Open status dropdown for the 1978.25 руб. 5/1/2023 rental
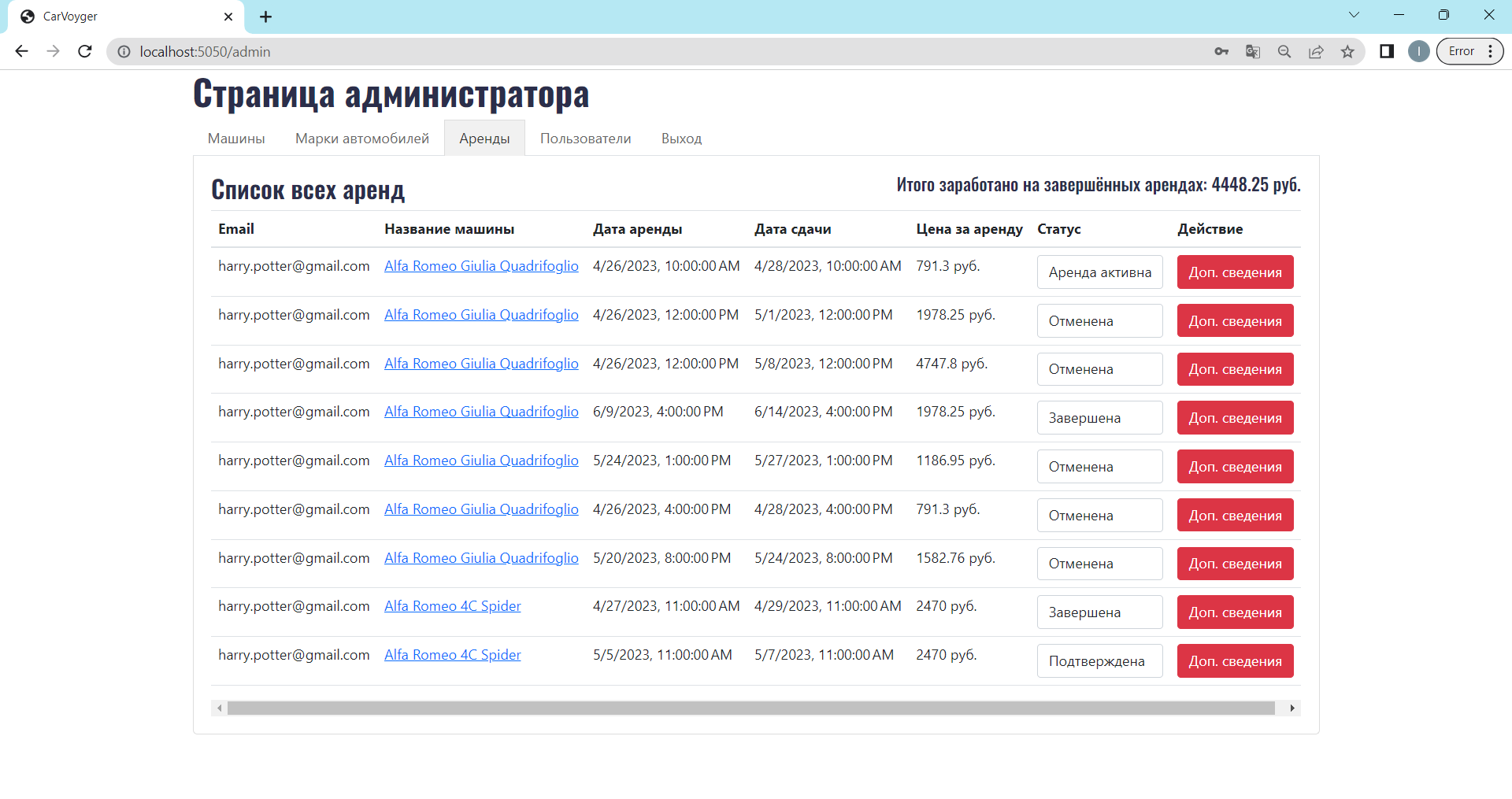This screenshot has height=799, width=1512. (1099, 321)
